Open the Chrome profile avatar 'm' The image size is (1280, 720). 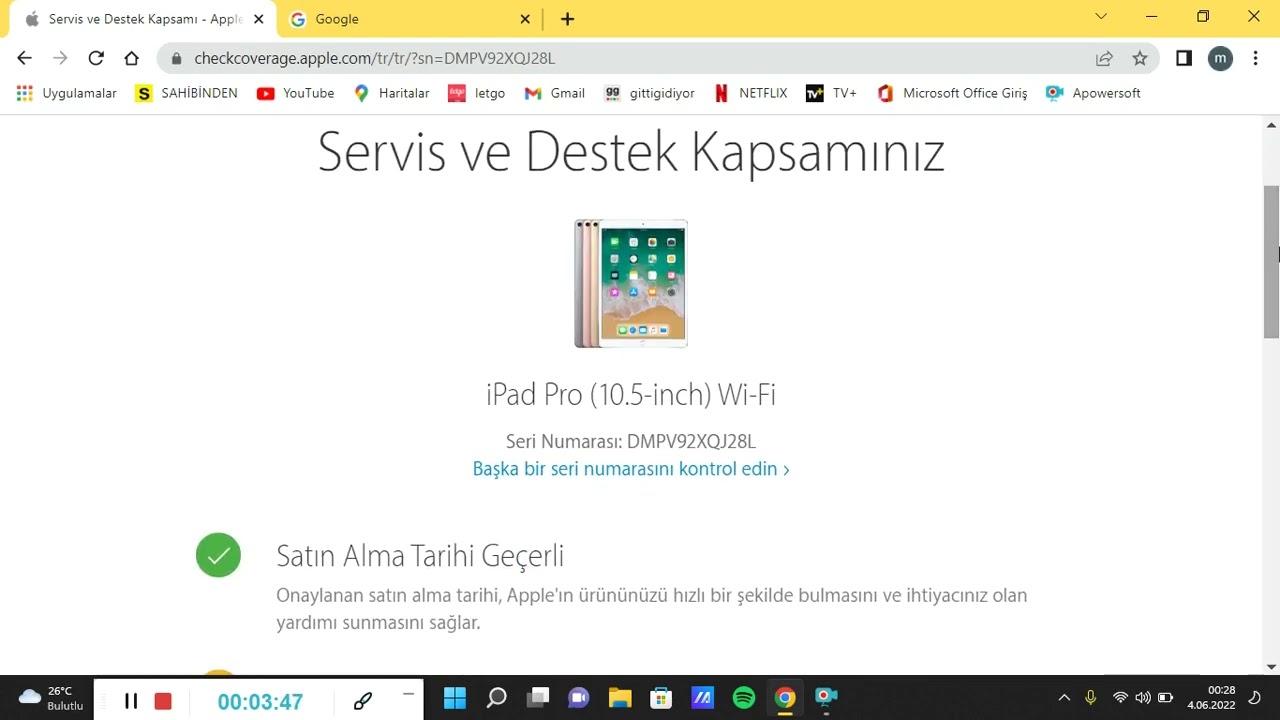(1220, 58)
